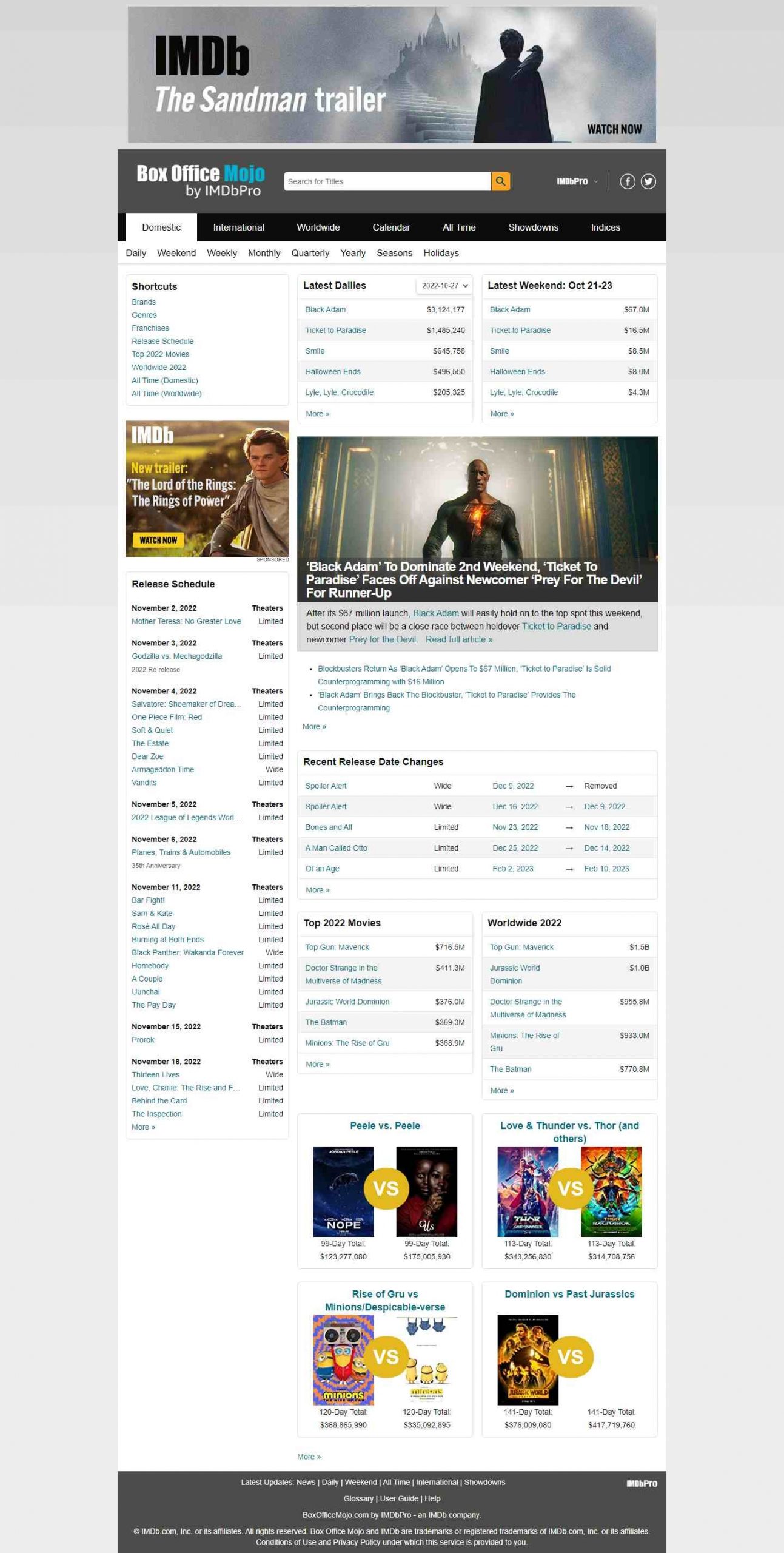The width and height of the screenshot is (784, 1553).
Task: Click News in Latest Updates footer
Action: pos(306,1482)
